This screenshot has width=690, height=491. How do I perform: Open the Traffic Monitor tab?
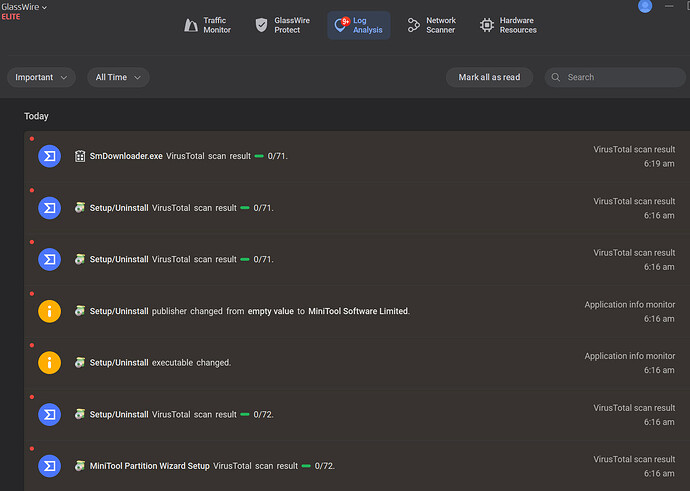(207, 25)
